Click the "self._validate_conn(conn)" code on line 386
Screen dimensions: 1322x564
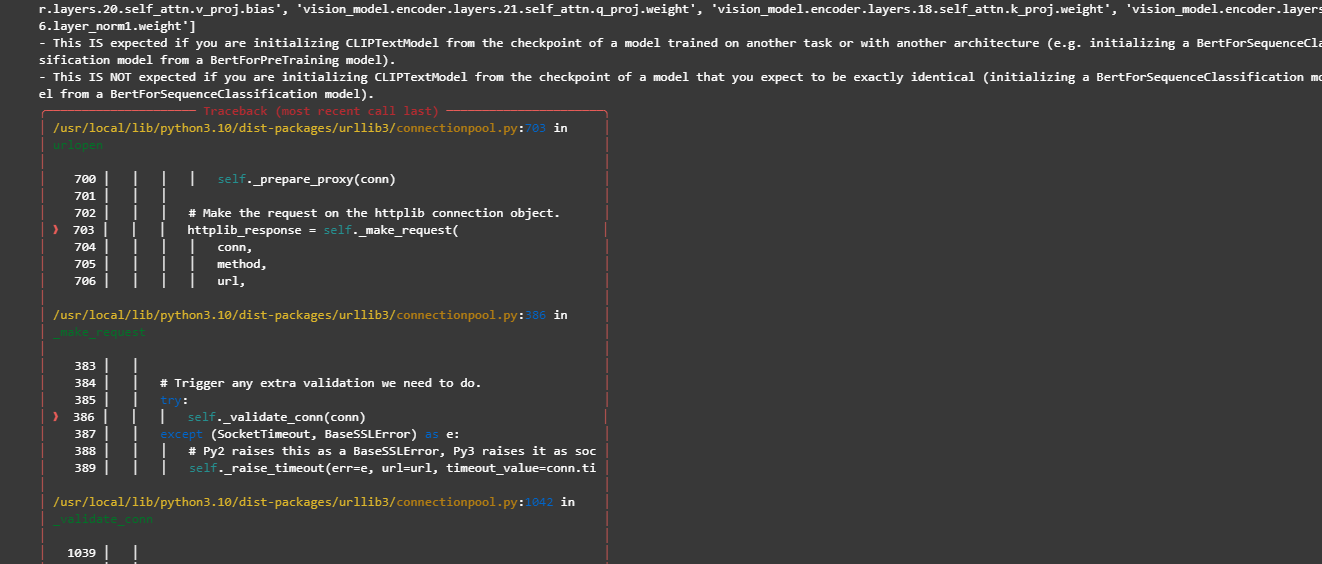tap(276, 417)
